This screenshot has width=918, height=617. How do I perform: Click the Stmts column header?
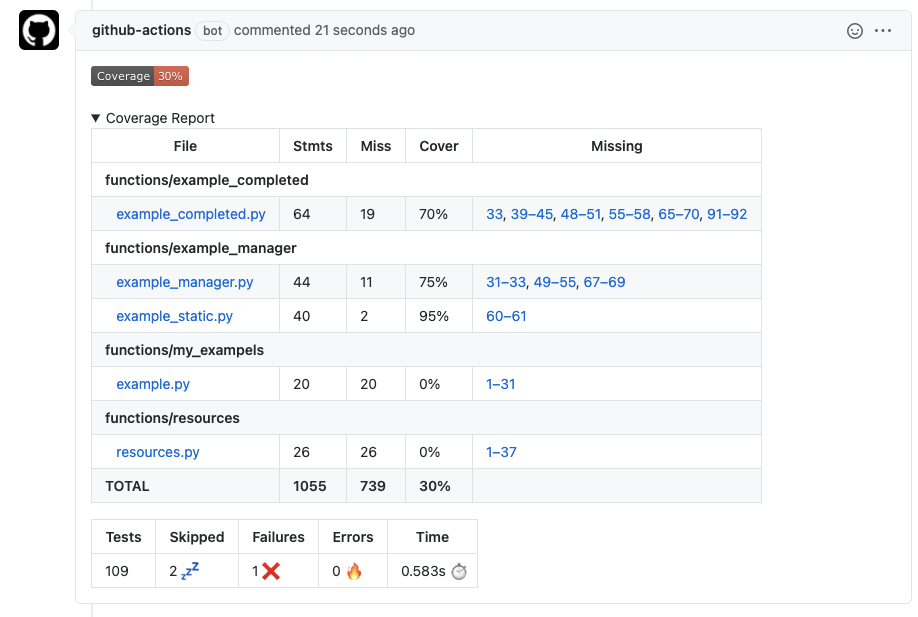313,146
